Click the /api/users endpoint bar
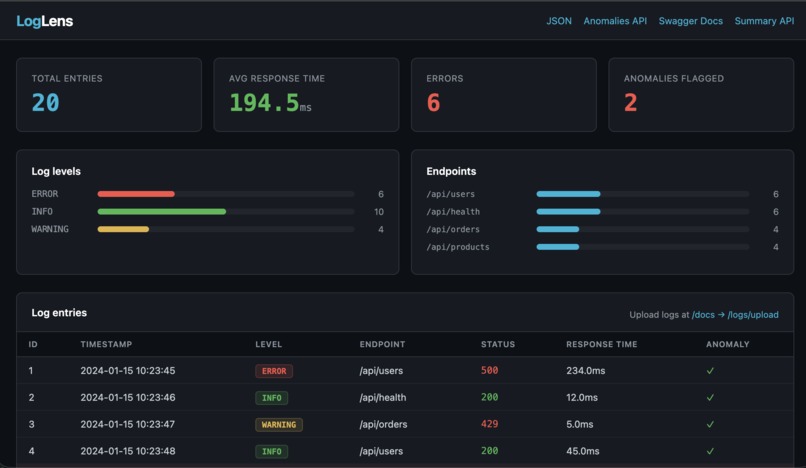 (x=569, y=194)
